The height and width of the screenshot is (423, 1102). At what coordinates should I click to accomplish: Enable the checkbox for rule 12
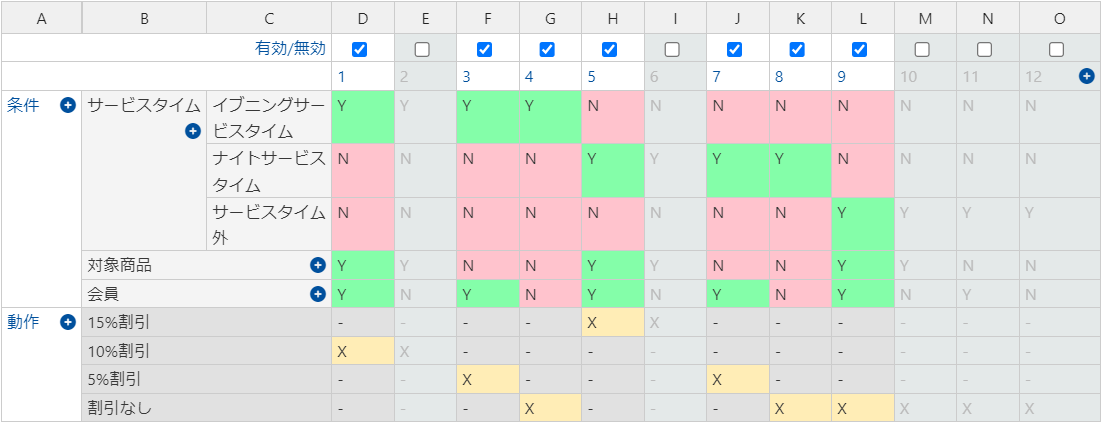coord(1056,49)
